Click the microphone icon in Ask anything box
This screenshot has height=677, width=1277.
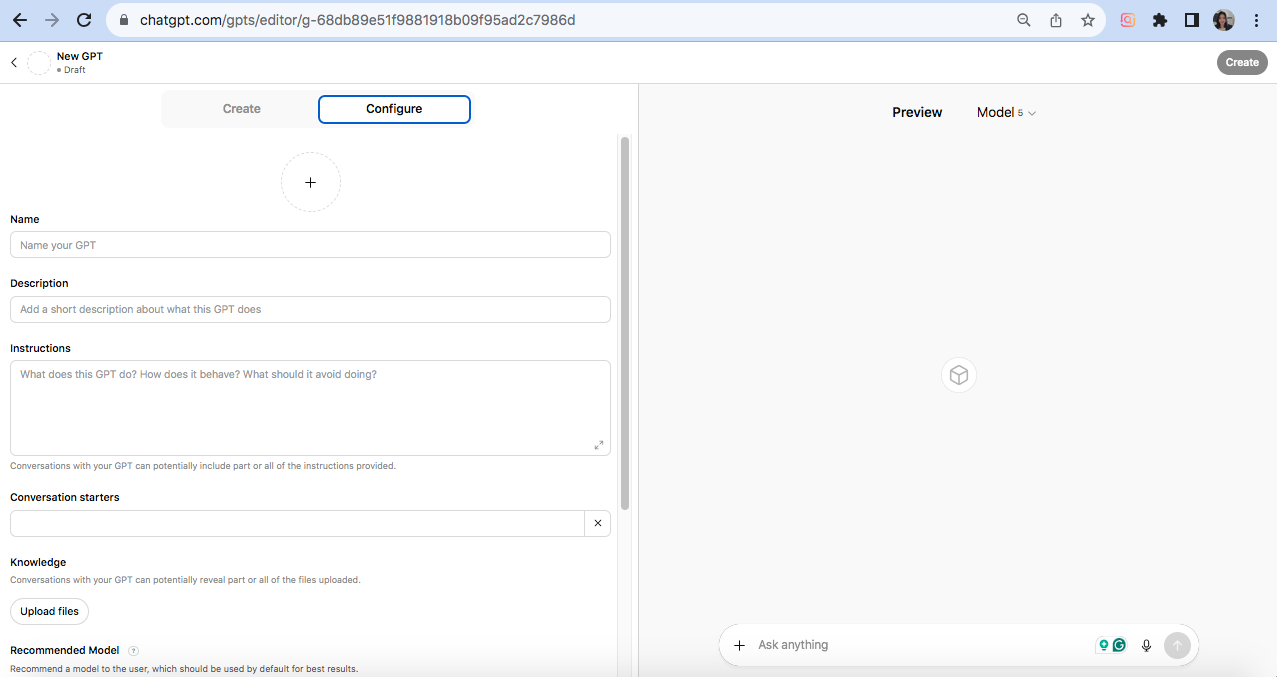coord(1146,645)
